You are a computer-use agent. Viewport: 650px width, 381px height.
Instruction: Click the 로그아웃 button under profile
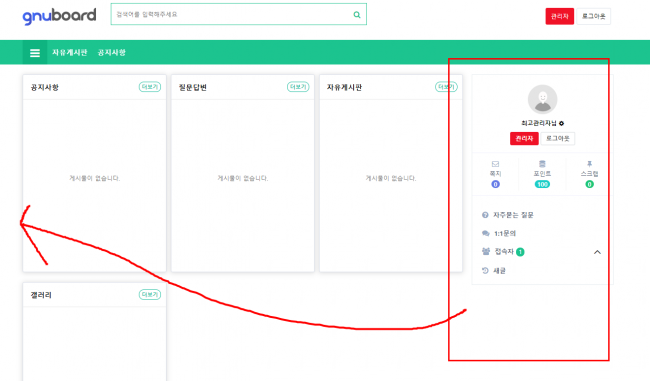pos(558,138)
